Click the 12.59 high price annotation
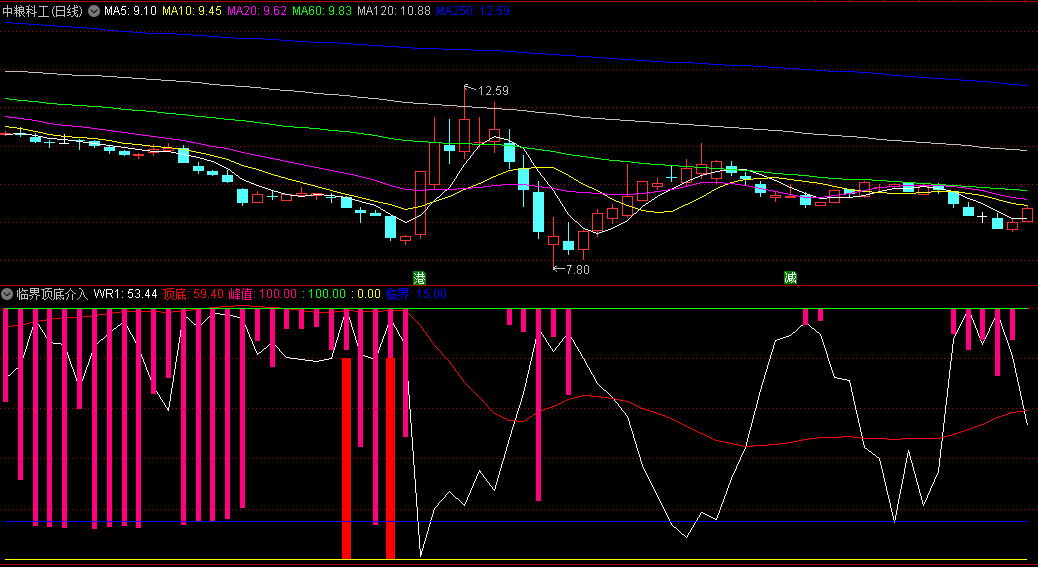The width and height of the screenshot is (1038, 567). coord(493,91)
